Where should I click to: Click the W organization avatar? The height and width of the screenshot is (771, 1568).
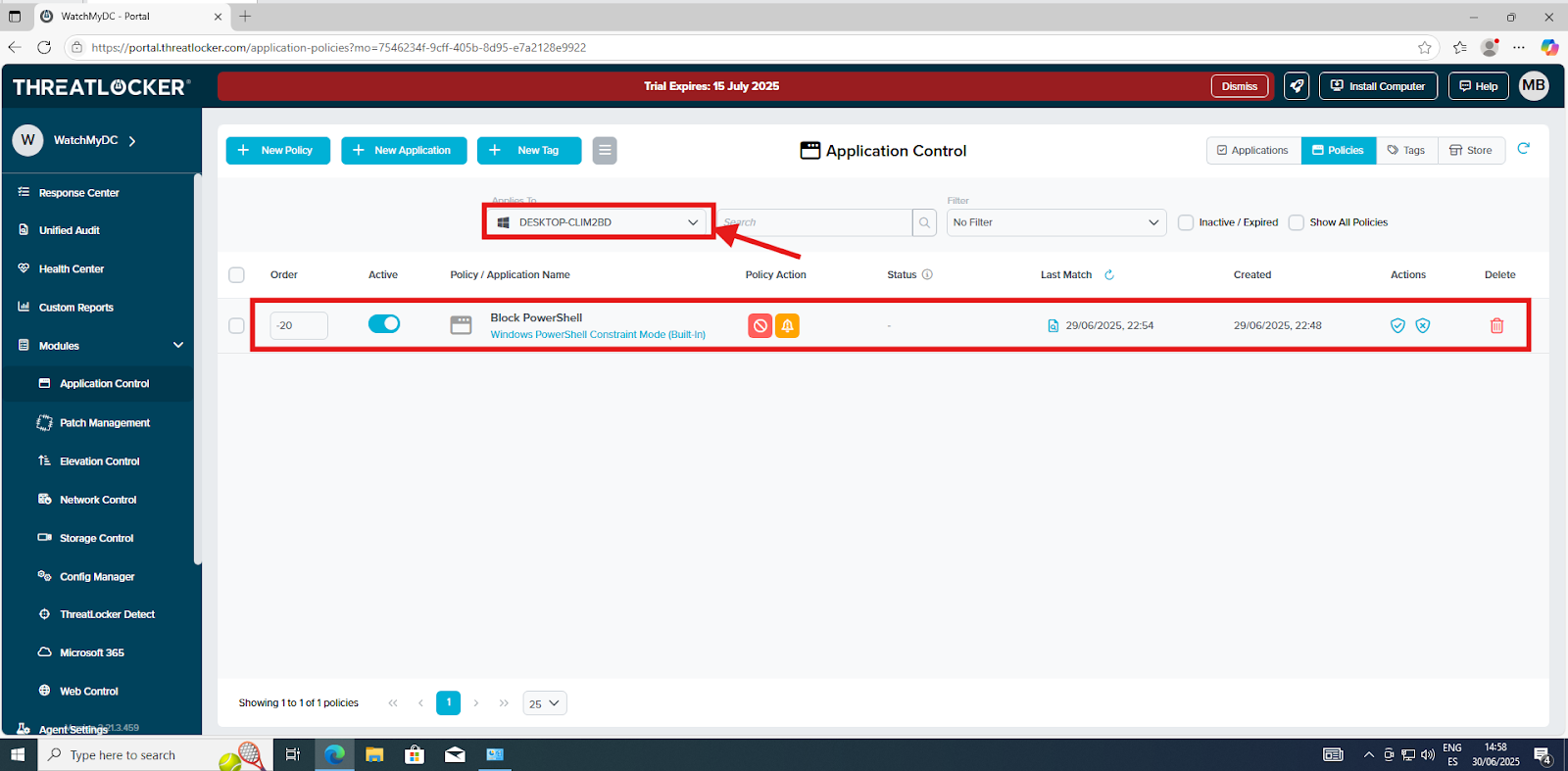(x=27, y=140)
